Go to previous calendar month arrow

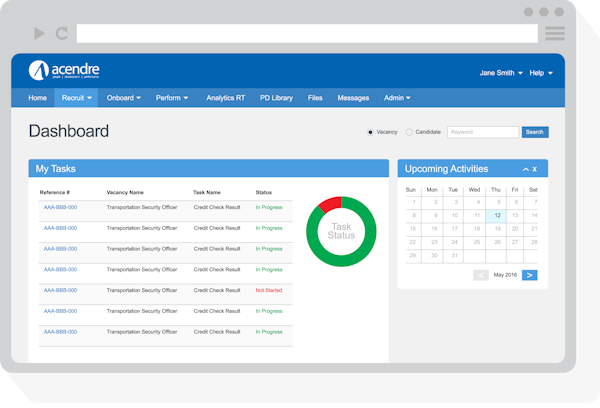(x=481, y=275)
